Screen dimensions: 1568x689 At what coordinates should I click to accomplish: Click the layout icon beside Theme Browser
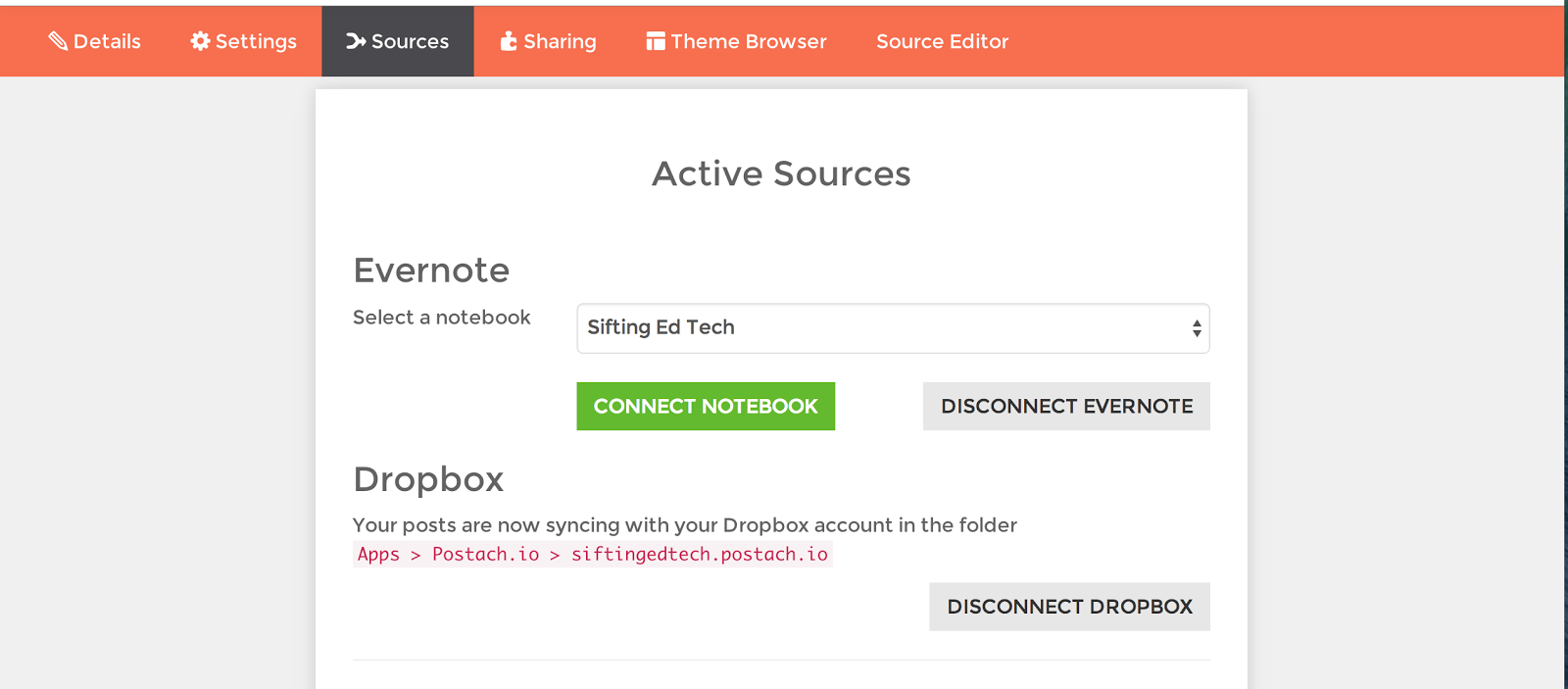coord(656,41)
